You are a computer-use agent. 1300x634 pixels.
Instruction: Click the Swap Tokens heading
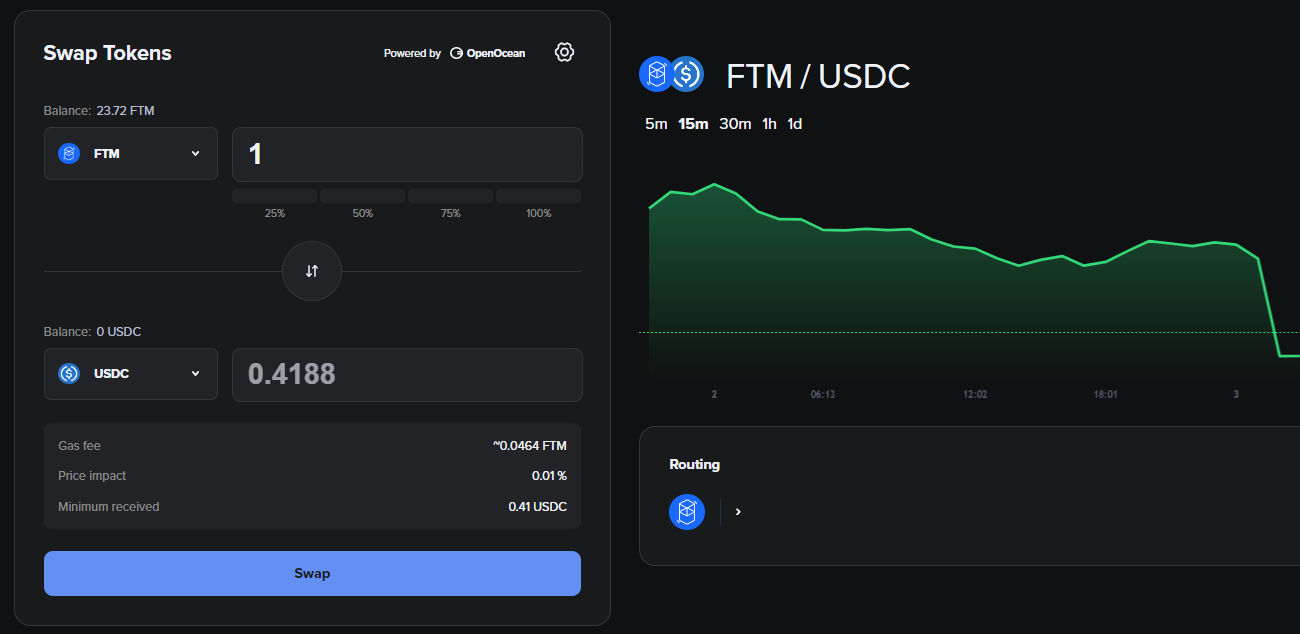click(x=107, y=53)
